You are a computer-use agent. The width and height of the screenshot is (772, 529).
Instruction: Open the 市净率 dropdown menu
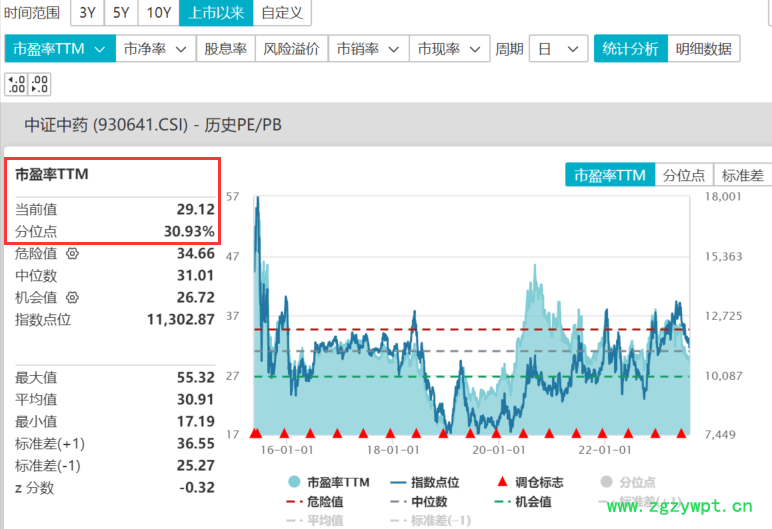(155, 49)
